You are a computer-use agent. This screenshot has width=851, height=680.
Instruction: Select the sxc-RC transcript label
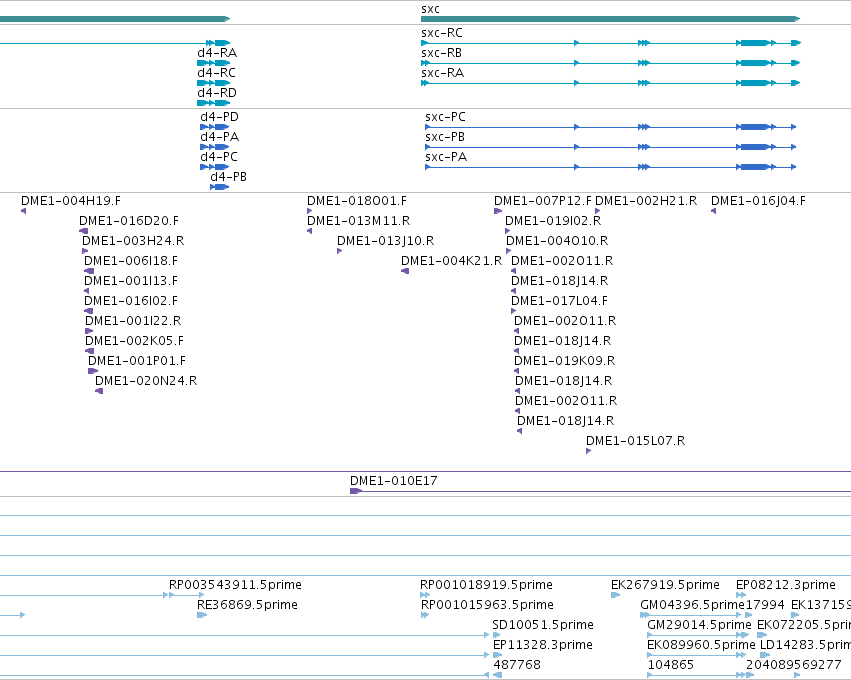[442, 33]
